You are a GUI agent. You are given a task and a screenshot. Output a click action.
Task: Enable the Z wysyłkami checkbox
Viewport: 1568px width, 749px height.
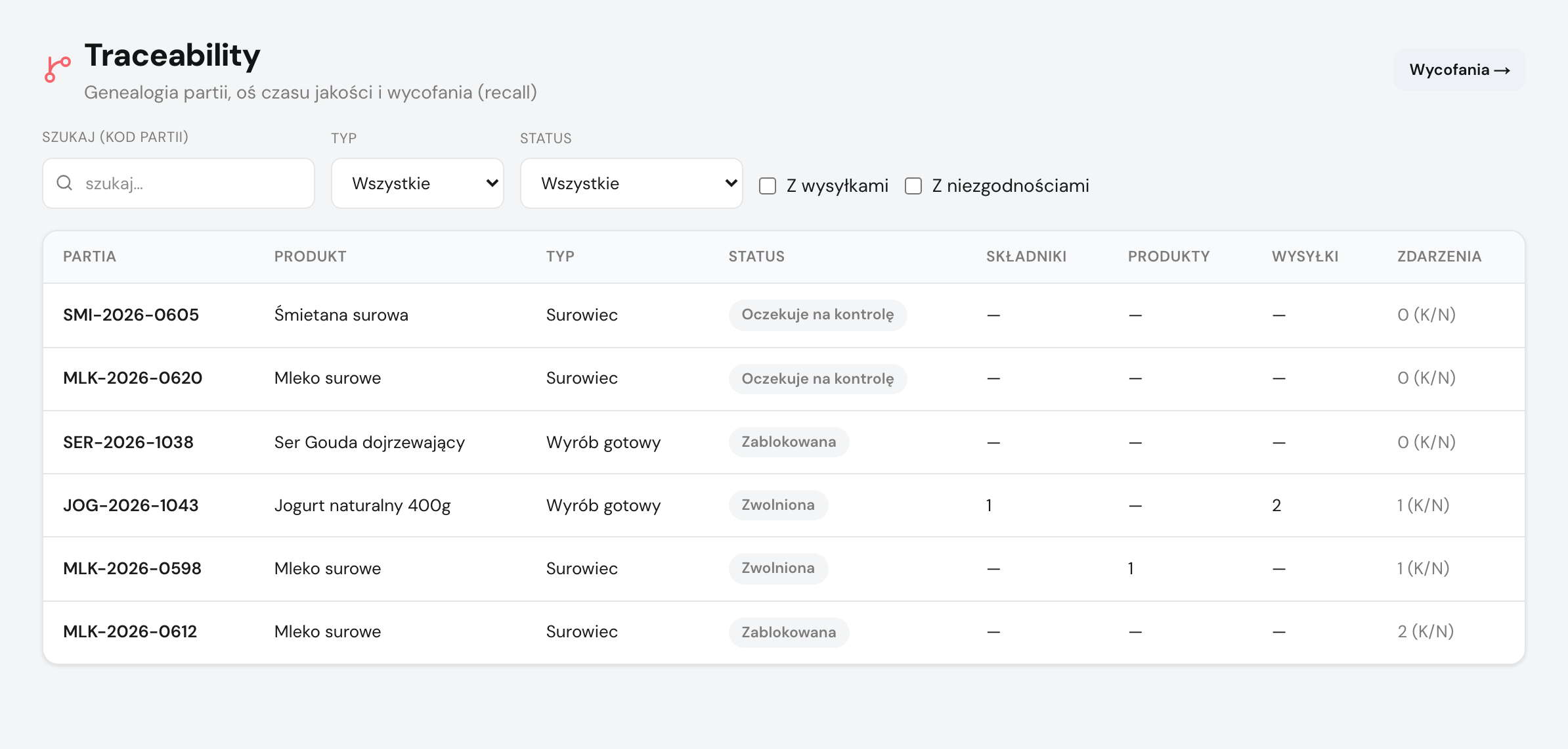(768, 186)
